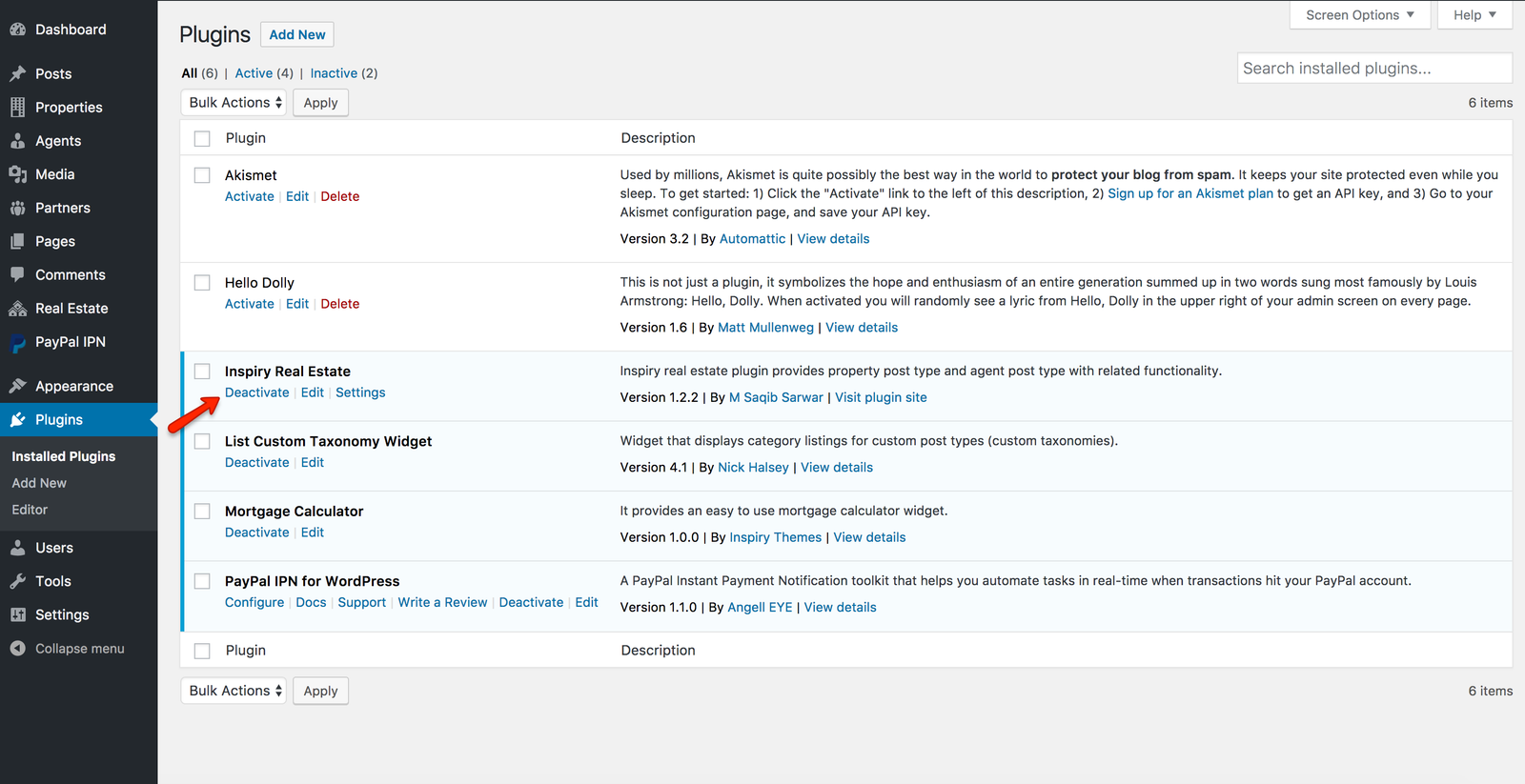This screenshot has height=784, width=1525.
Task: Open the Inspiry Themes author link
Action: (x=776, y=537)
